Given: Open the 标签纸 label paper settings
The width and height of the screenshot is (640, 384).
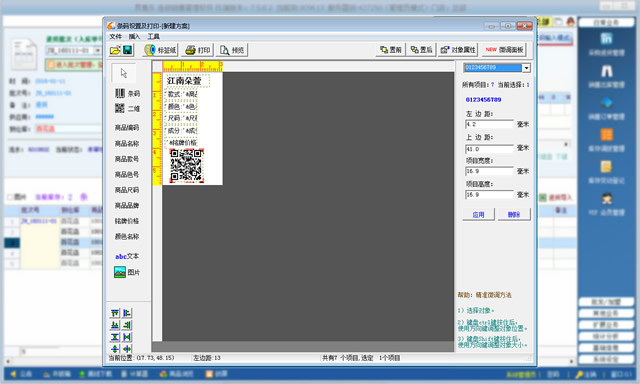Looking at the screenshot, I should (160, 50).
